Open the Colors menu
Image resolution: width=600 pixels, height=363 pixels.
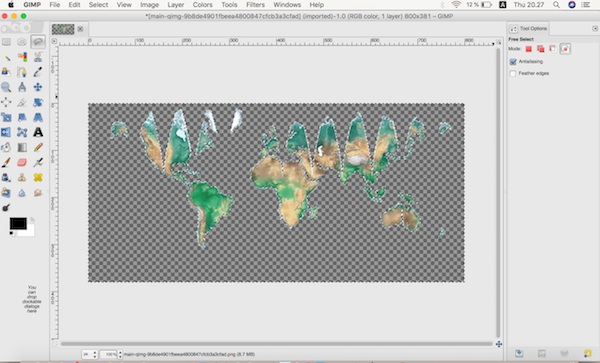coord(202,5)
